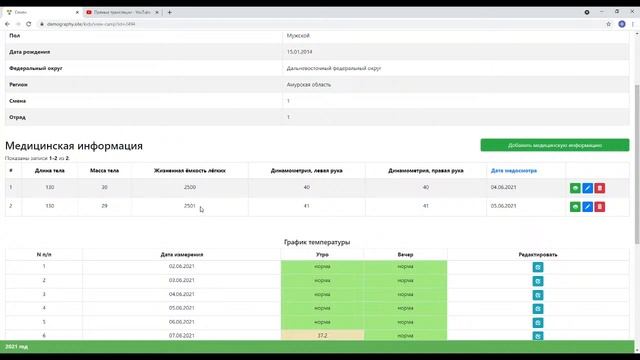The height and width of the screenshot is (360, 640).
Task: Select the 2501 lung capacity value
Action: [189, 206]
